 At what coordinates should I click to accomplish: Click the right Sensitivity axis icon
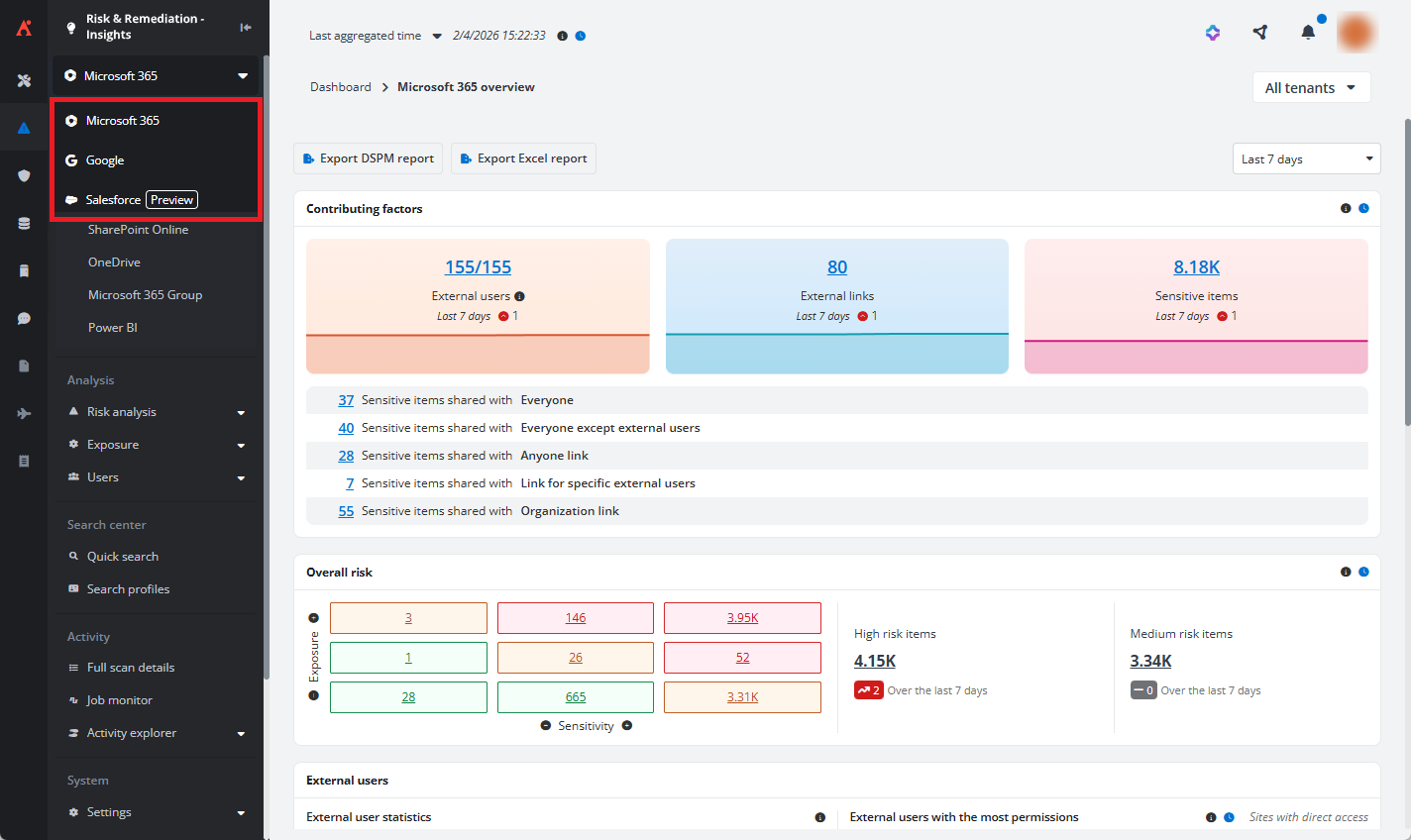tap(627, 726)
